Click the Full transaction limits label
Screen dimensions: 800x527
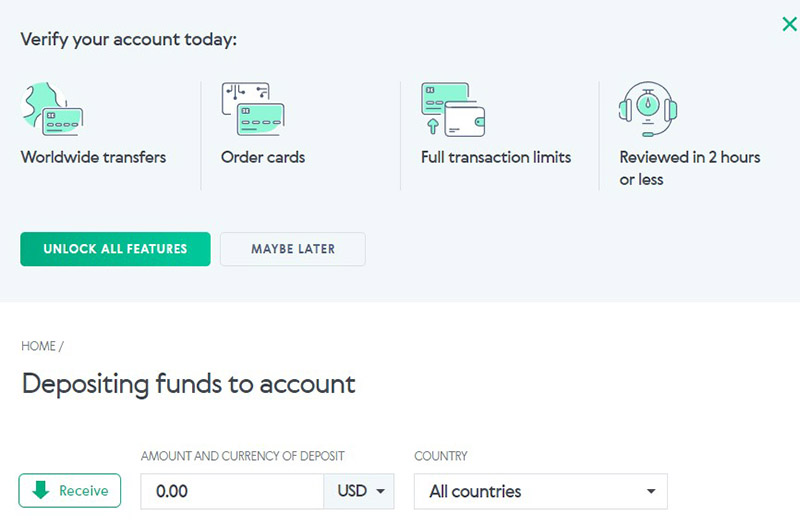click(x=496, y=157)
